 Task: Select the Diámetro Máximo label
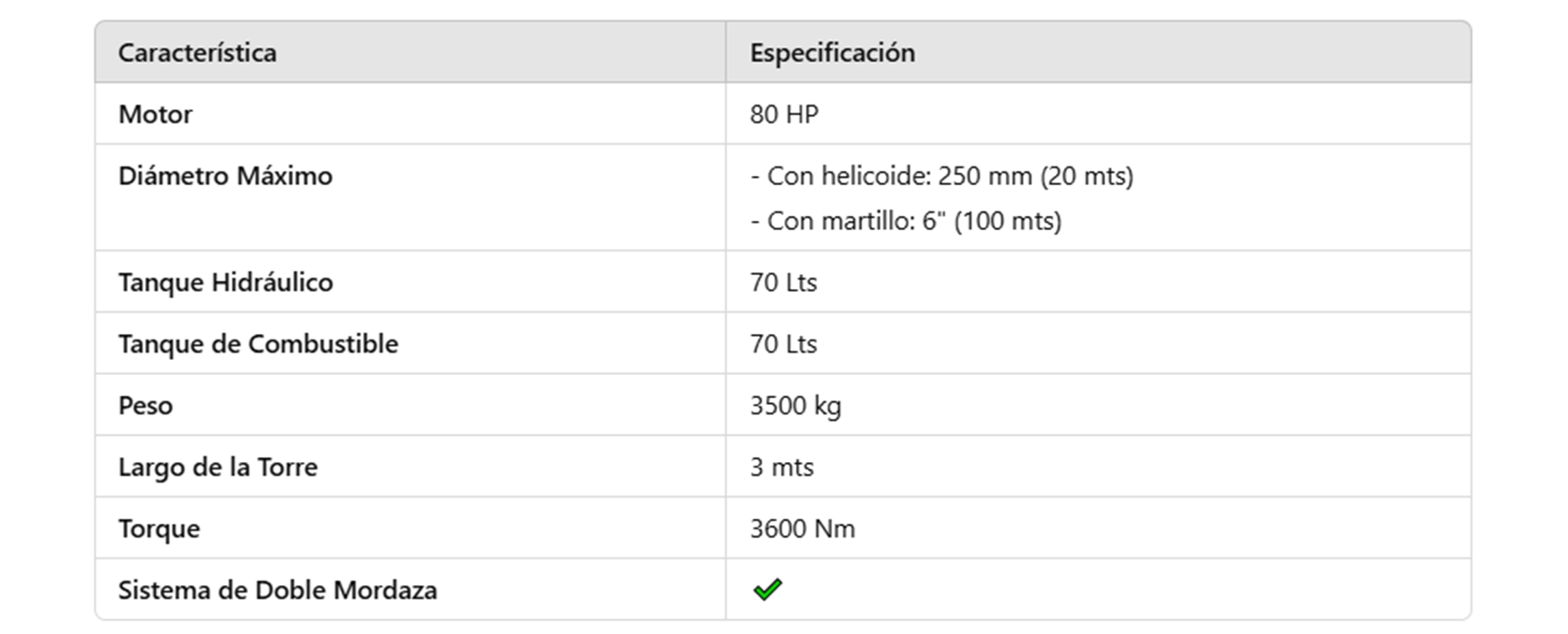click(225, 176)
